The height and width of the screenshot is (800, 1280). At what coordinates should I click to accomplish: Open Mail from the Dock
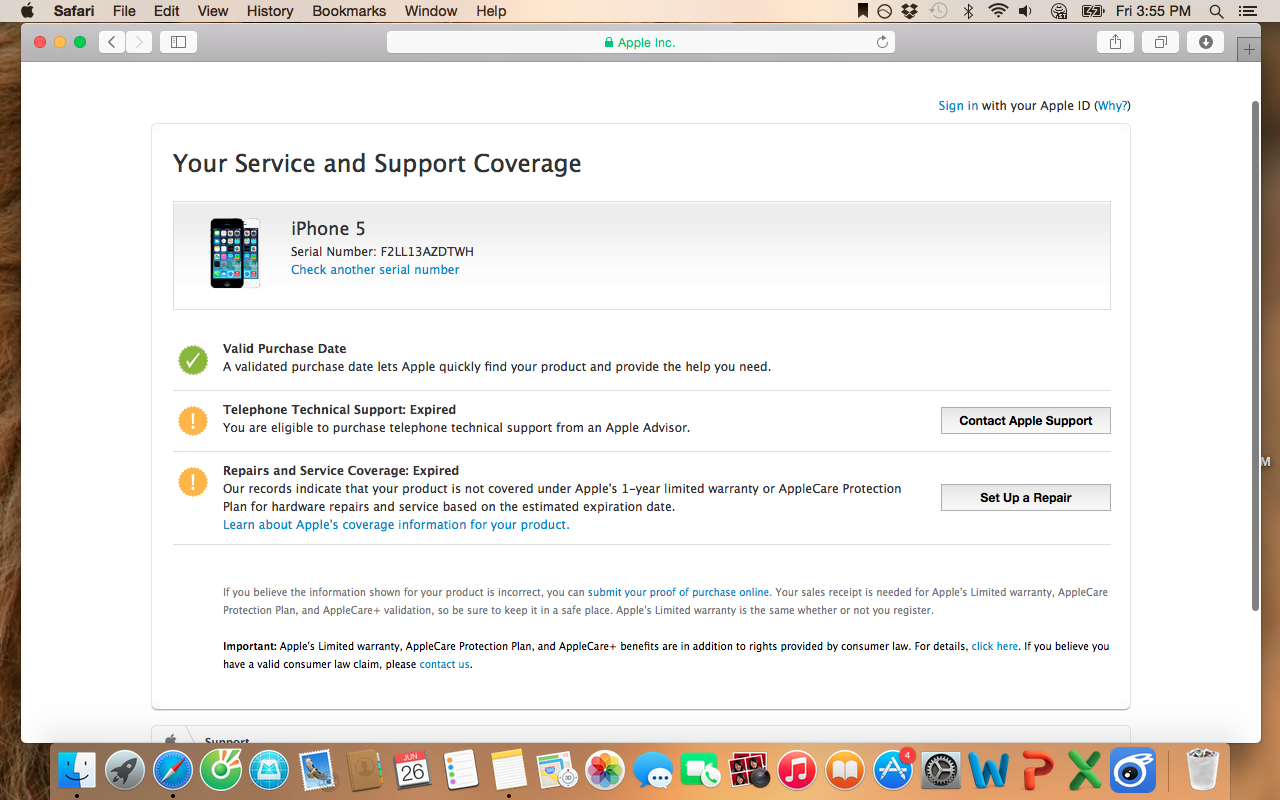coord(317,771)
